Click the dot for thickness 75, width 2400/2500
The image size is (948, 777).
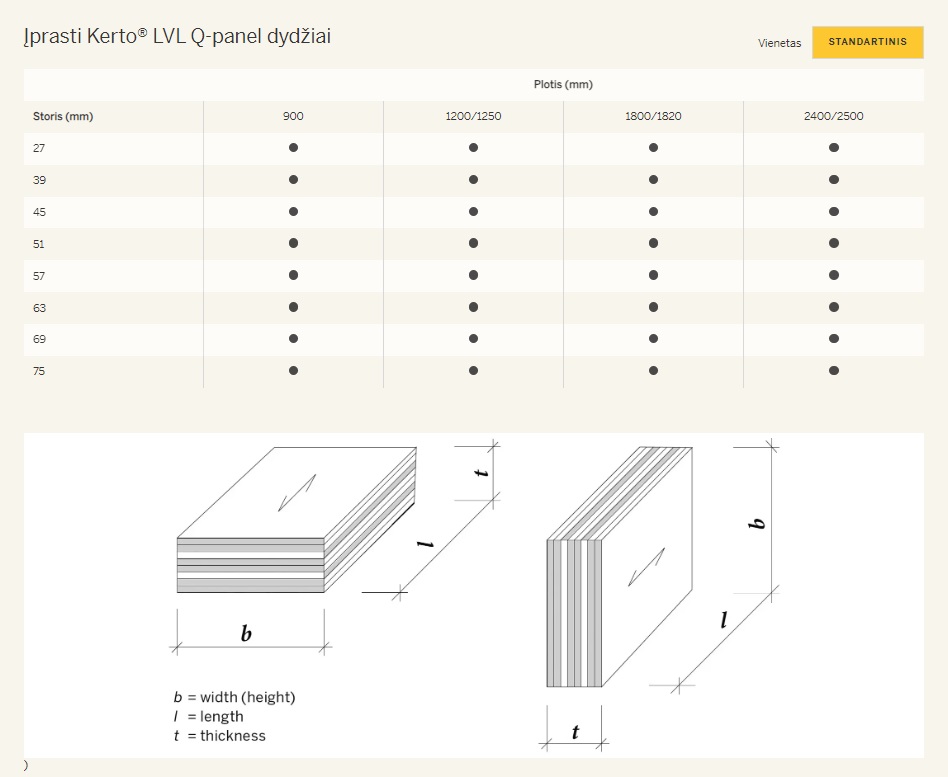[833, 371]
